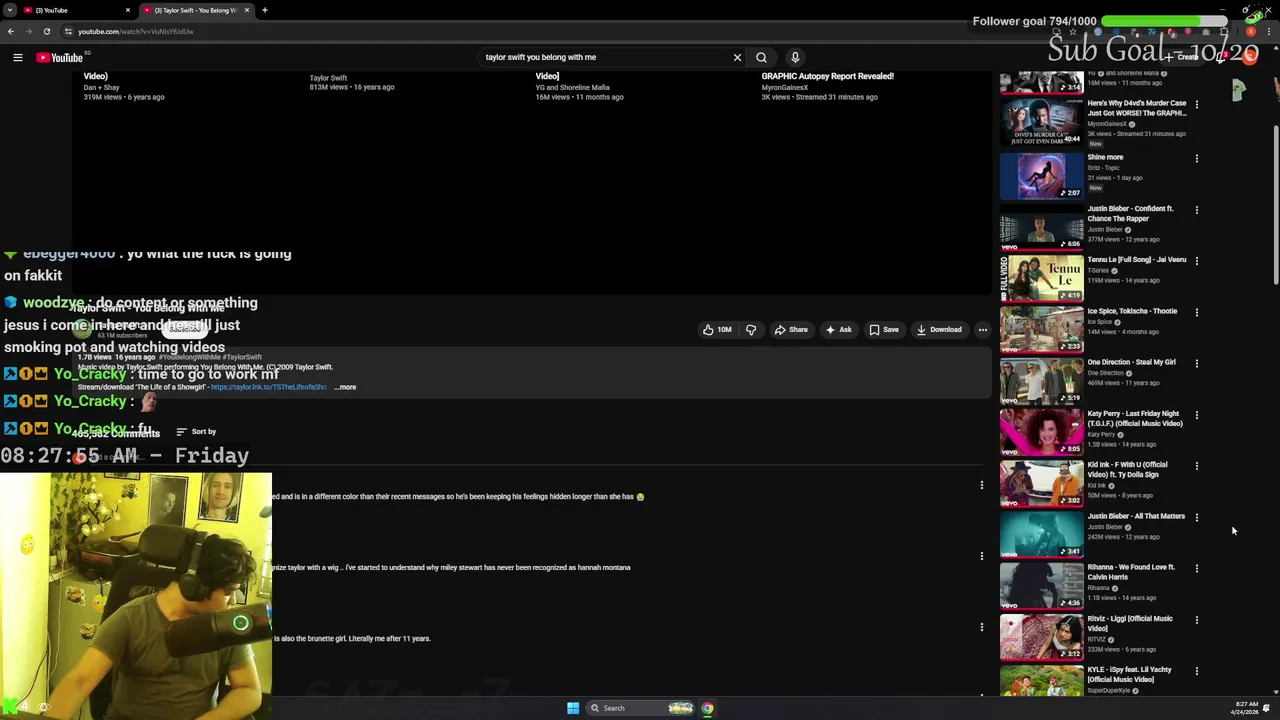The height and width of the screenshot is (720, 1280).
Task: Open Chrome from the taskbar
Action: [707, 708]
